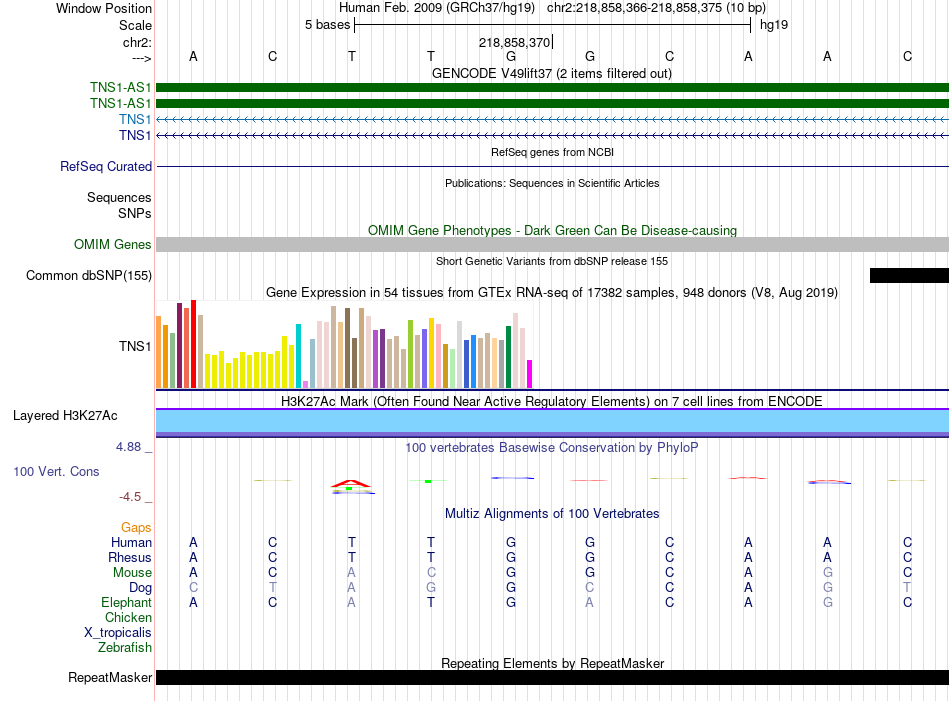Click the X_tropicalis alignment row label
The image size is (950, 701).
118,633
